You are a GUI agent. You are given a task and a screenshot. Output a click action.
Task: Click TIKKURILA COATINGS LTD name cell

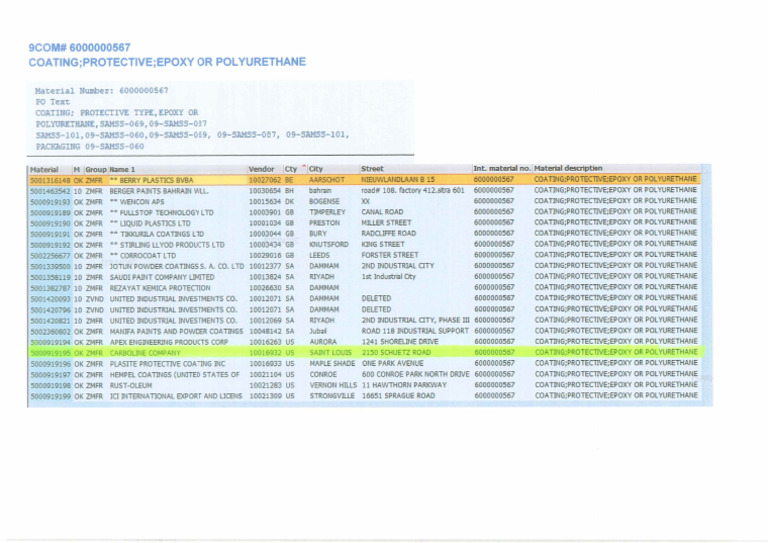156,234
